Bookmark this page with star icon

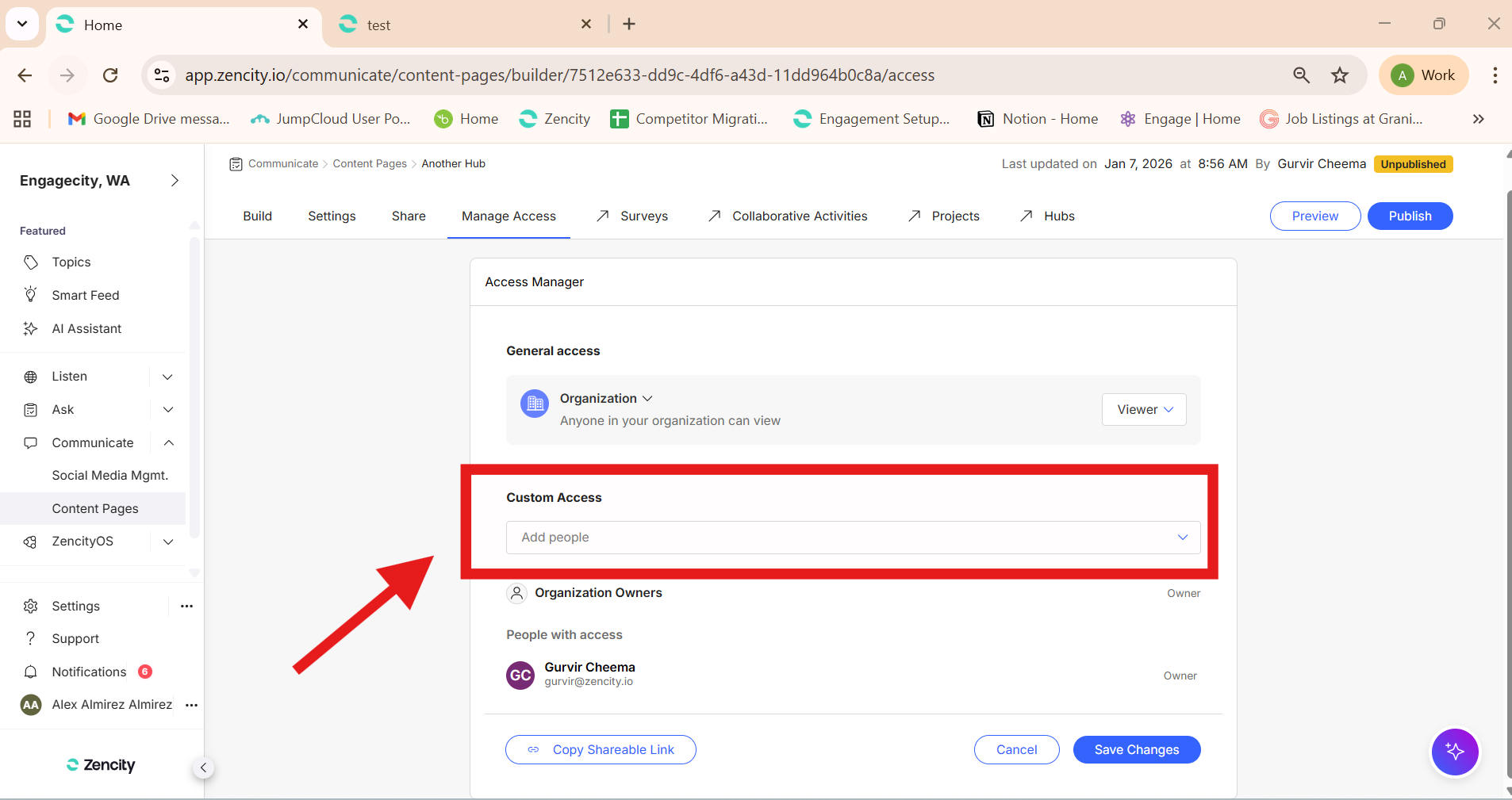coord(1340,75)
